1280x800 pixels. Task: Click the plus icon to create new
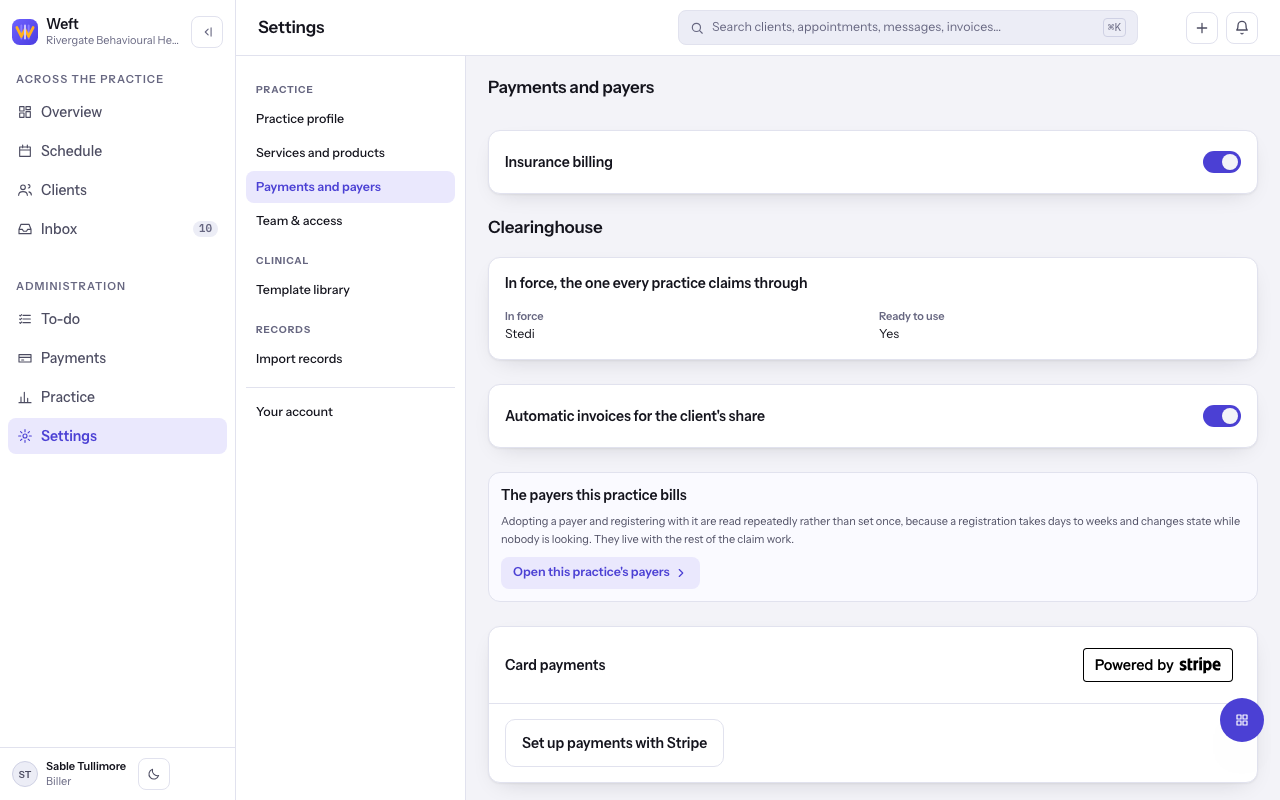[x=1202, y=28]
